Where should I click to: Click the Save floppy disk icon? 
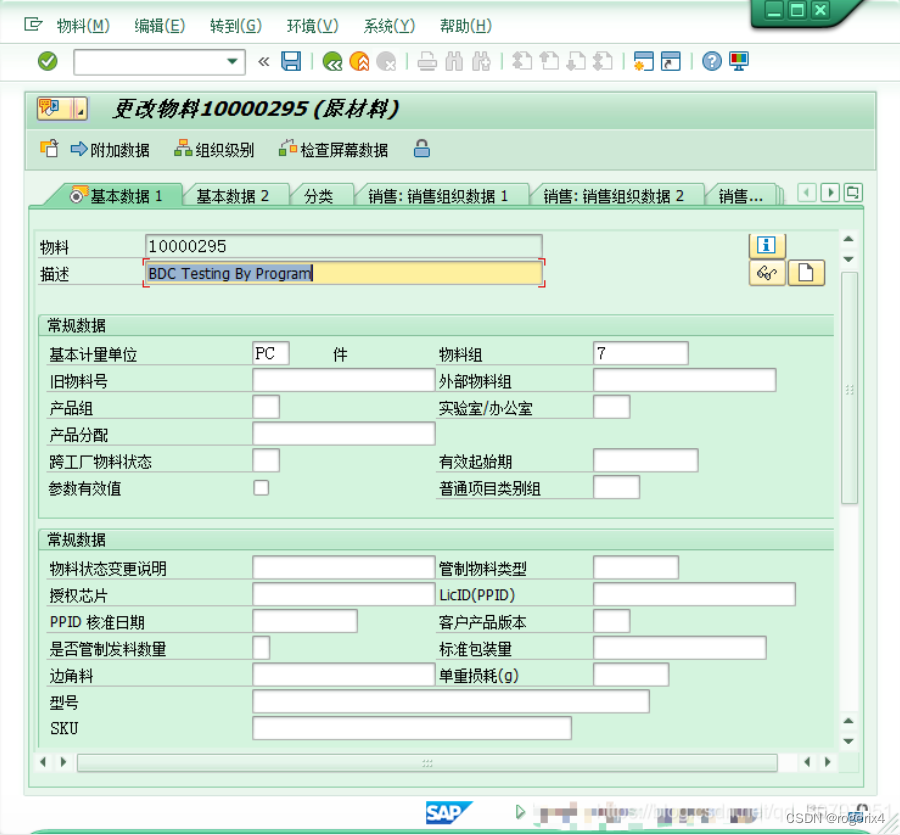pos(291,61)
